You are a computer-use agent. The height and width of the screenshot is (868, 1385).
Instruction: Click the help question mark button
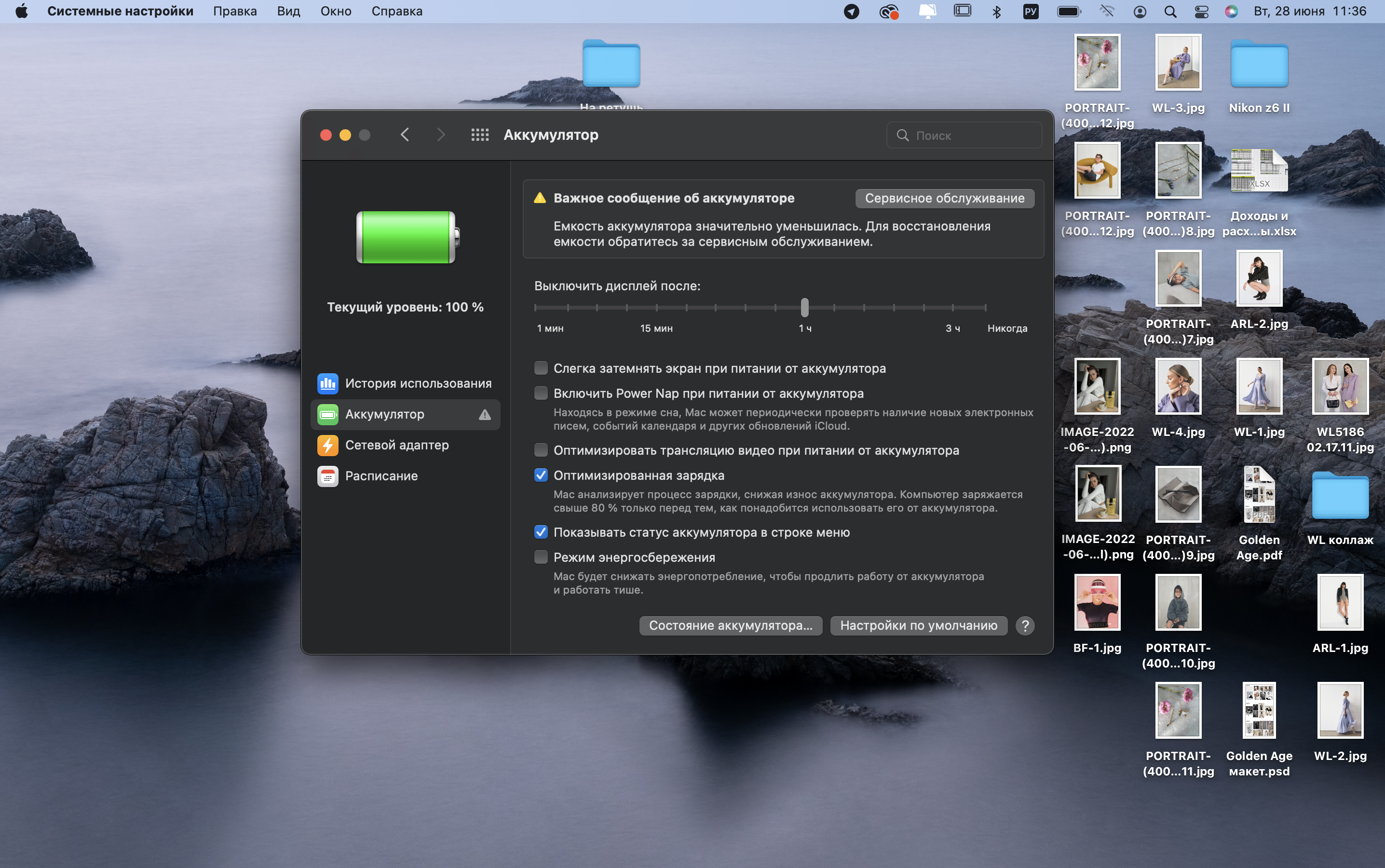point(1025,626)
